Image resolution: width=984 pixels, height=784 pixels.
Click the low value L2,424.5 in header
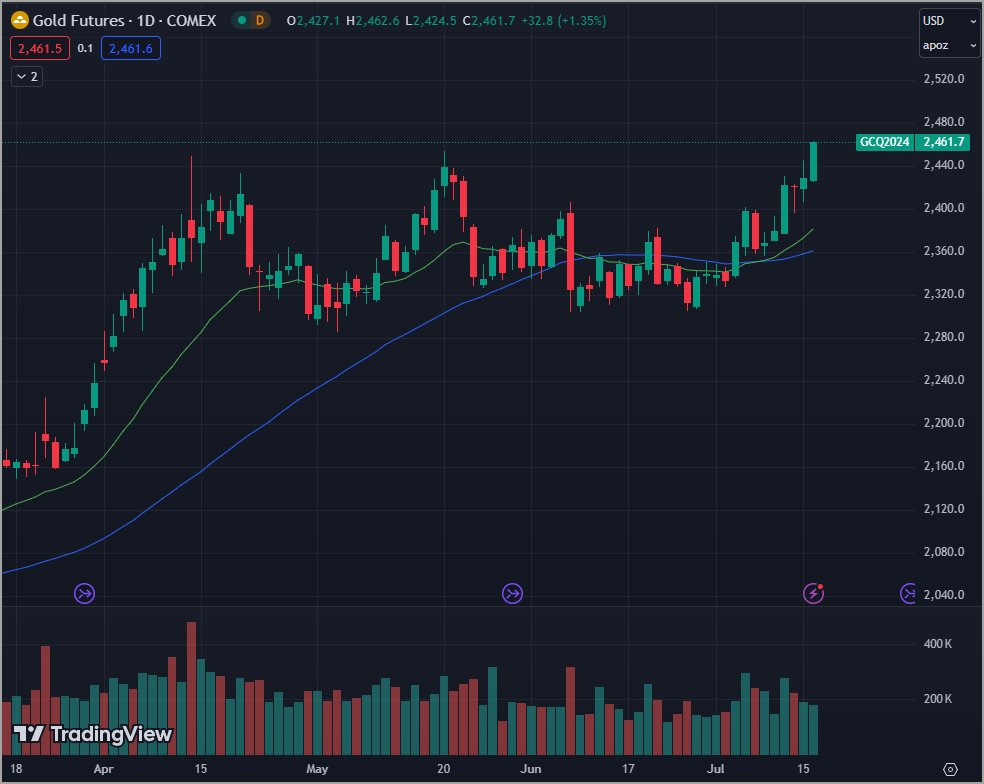(430, 21)
